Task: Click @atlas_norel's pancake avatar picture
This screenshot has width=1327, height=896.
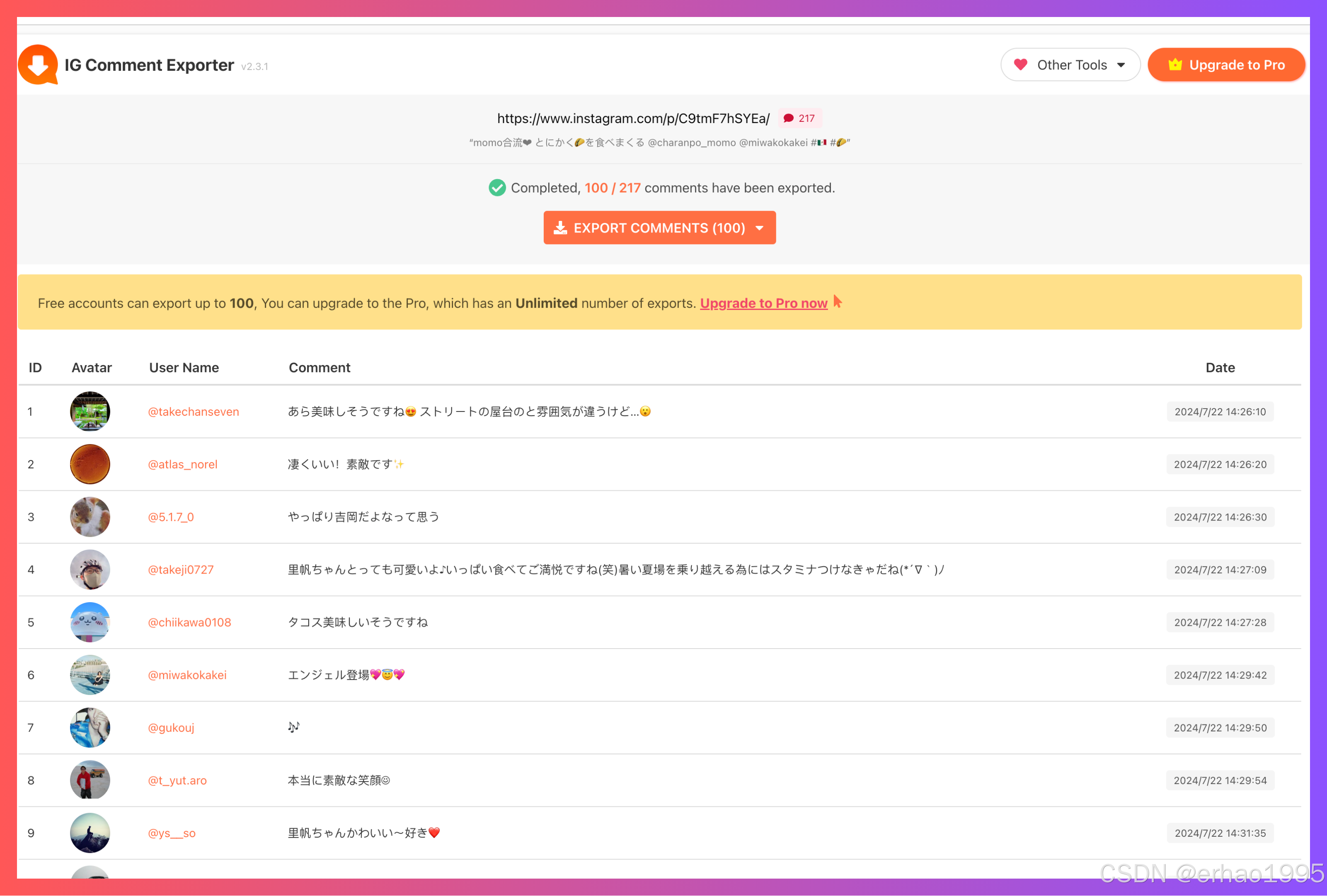Action: pos(90,464)
